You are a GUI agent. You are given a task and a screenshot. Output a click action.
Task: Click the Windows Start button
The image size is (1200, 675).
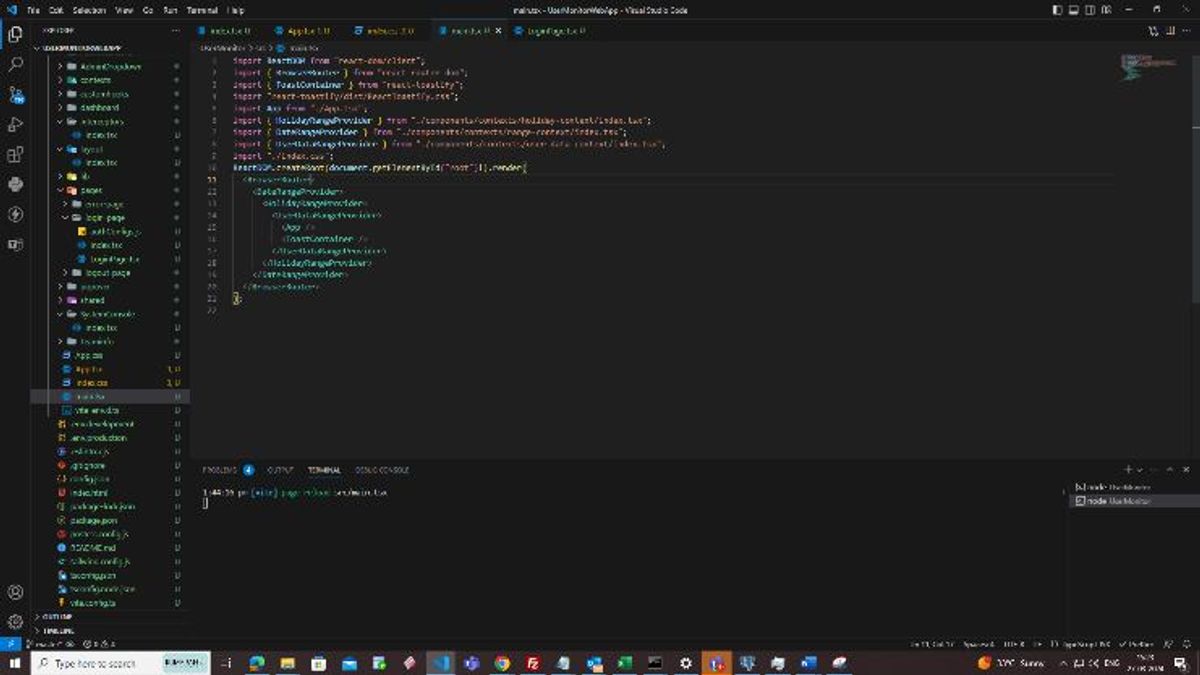pos(15,663)
